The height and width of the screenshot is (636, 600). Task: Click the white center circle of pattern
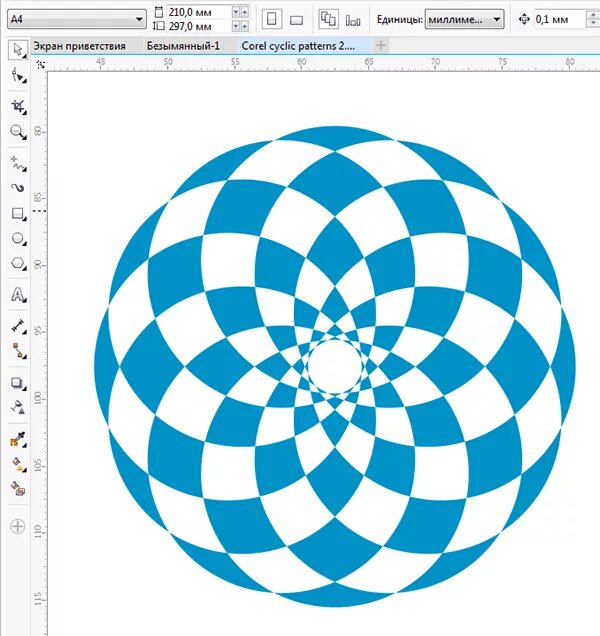[335, 367]
